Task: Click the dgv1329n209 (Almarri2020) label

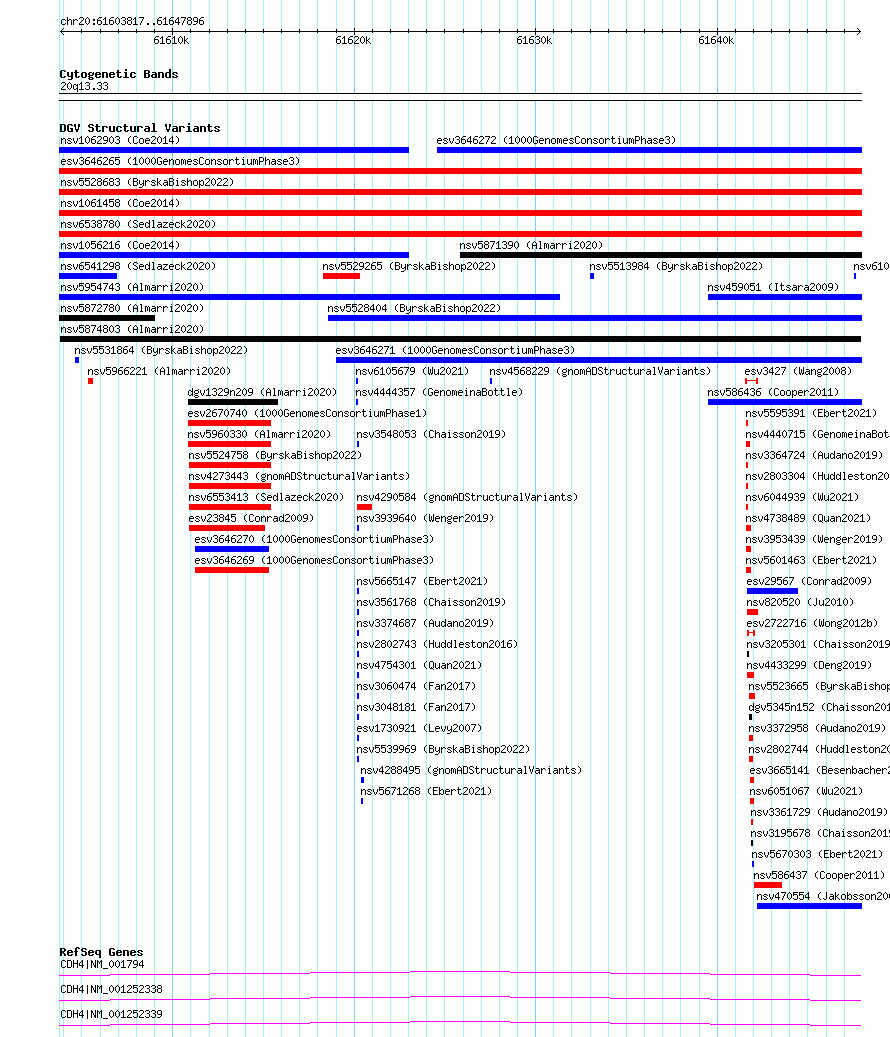Action: [x=262, y=393]
